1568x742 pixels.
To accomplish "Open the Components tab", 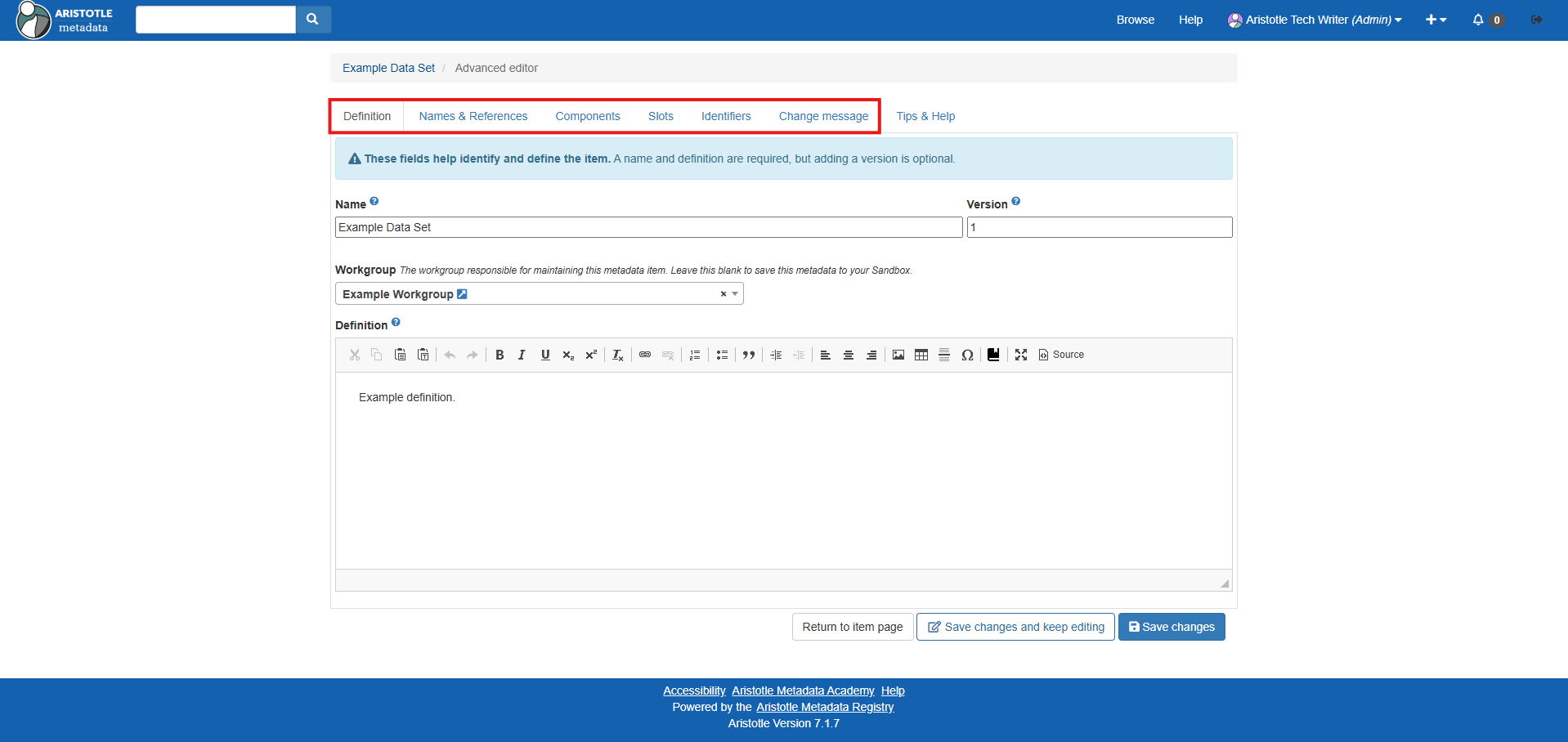I will [x=588, y=116].
